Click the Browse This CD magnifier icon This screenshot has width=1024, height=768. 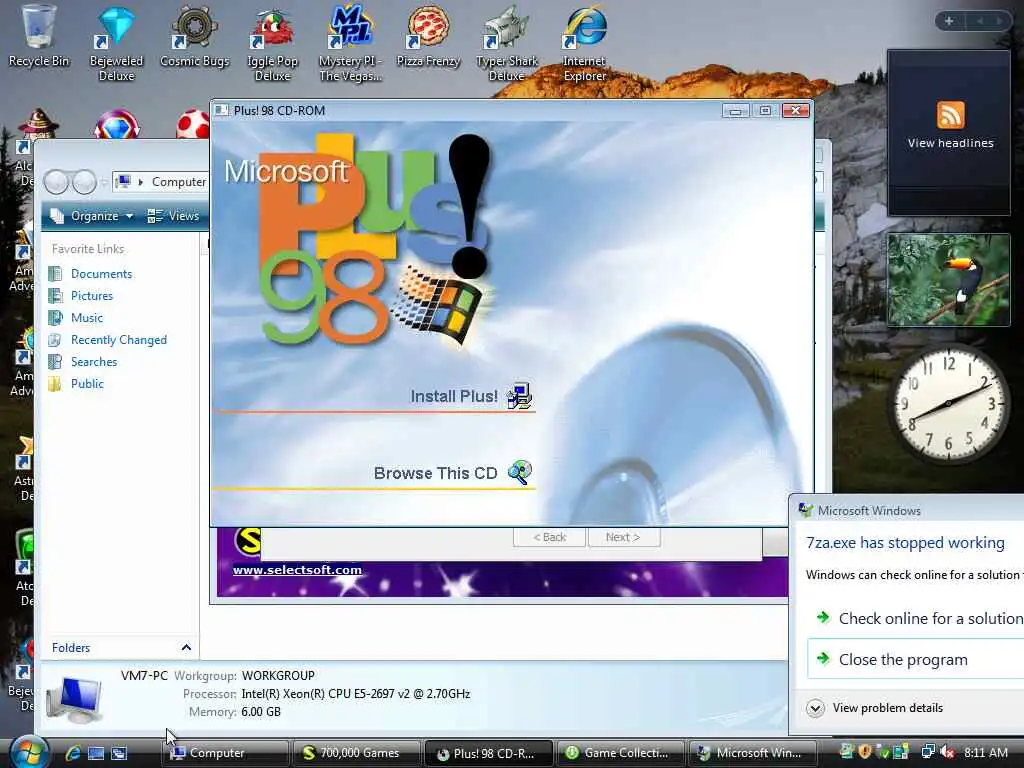[x=520, y=472]
